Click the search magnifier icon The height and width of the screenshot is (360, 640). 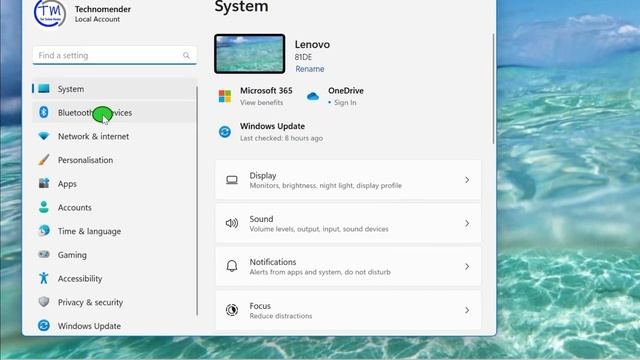pos(186,55)
